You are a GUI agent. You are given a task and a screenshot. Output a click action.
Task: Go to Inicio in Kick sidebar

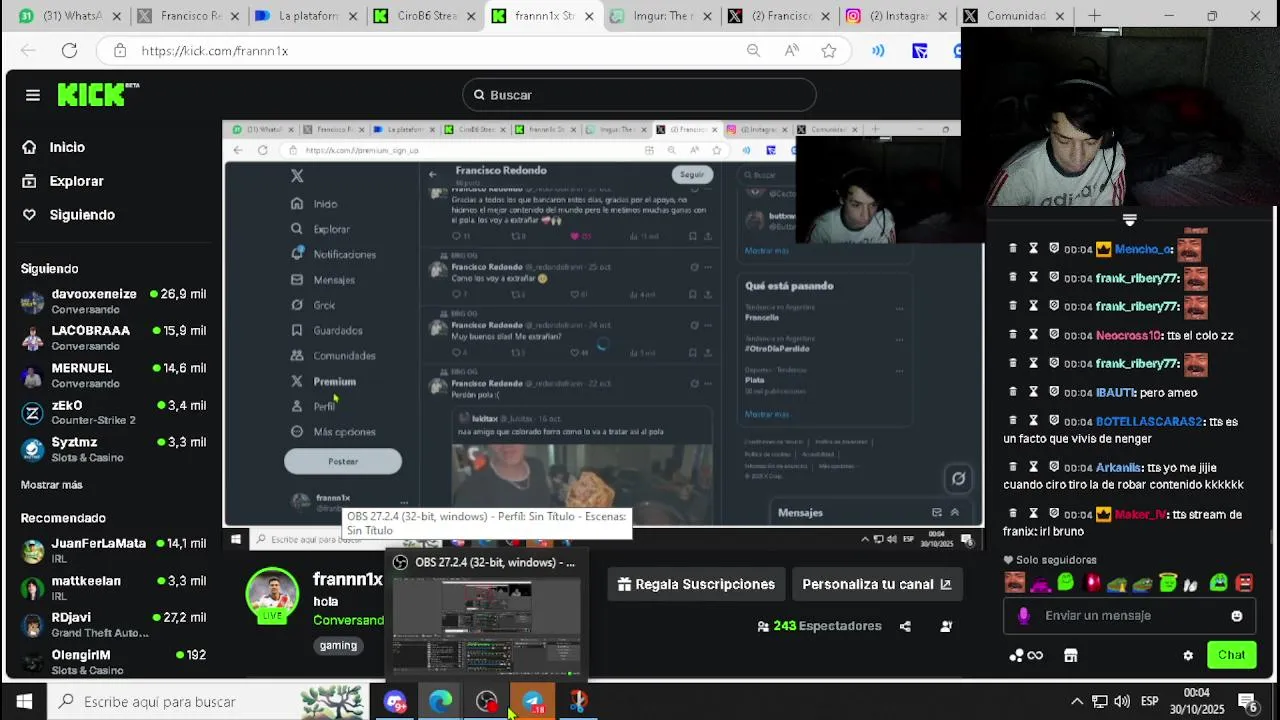67,147
